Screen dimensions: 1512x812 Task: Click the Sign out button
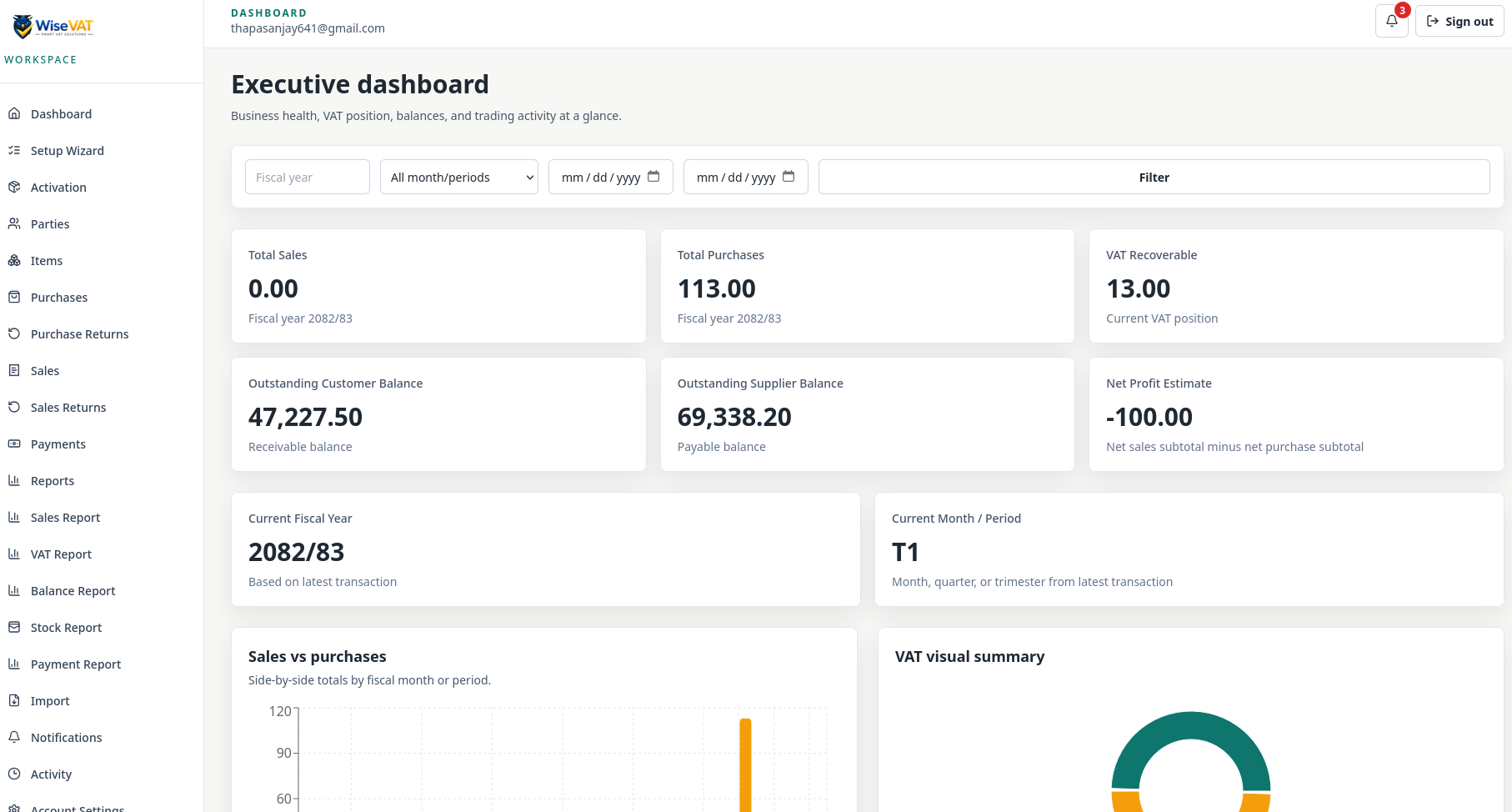[1459, 21]
